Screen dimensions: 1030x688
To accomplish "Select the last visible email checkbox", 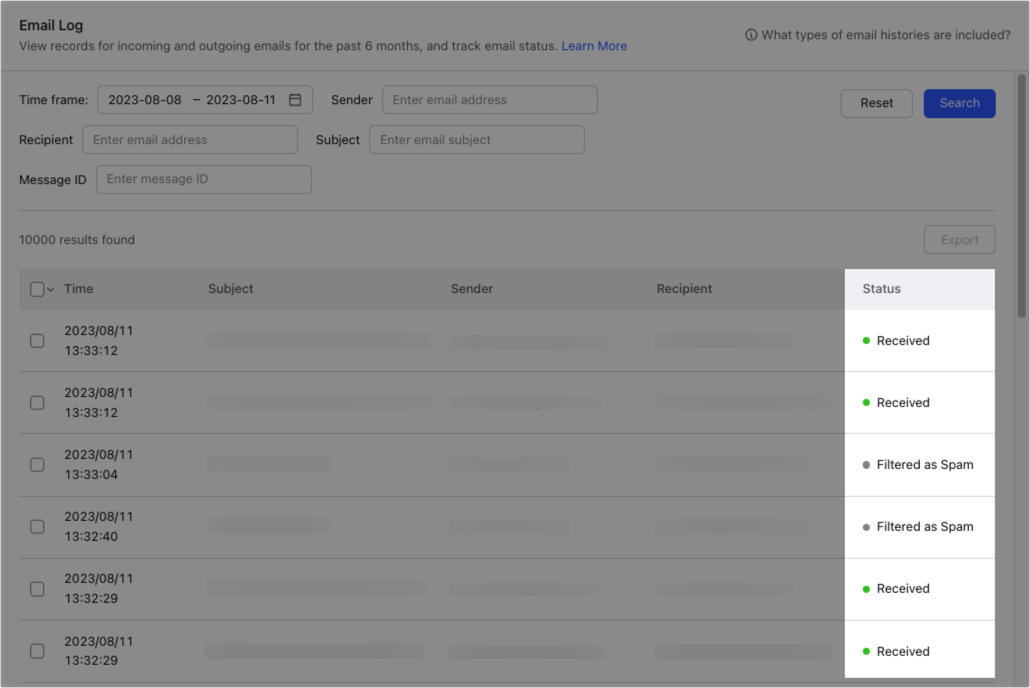I will click(37, 650).
